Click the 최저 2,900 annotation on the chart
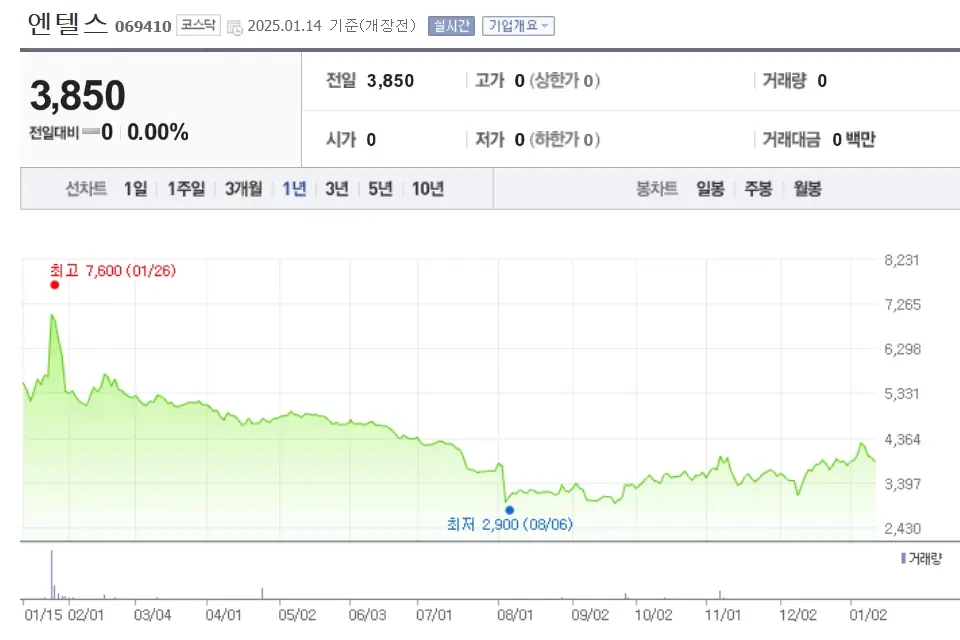 (x=510, y=524)
